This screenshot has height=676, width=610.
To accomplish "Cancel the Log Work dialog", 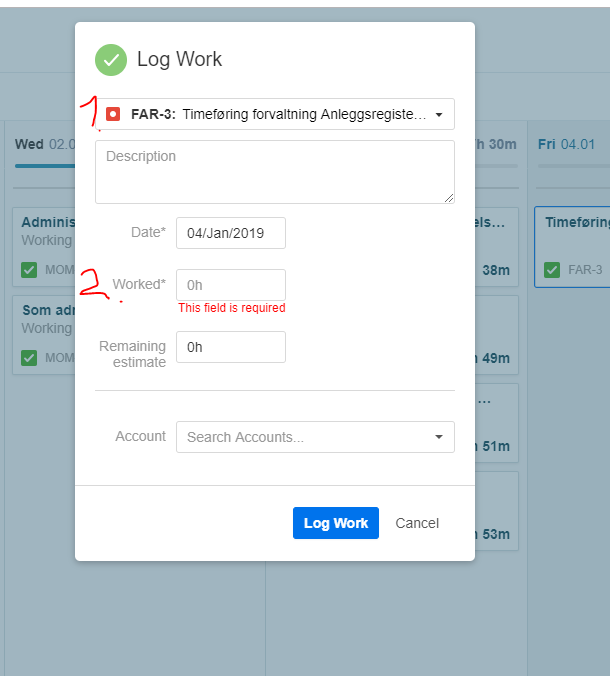I will (x=417, y=523).
